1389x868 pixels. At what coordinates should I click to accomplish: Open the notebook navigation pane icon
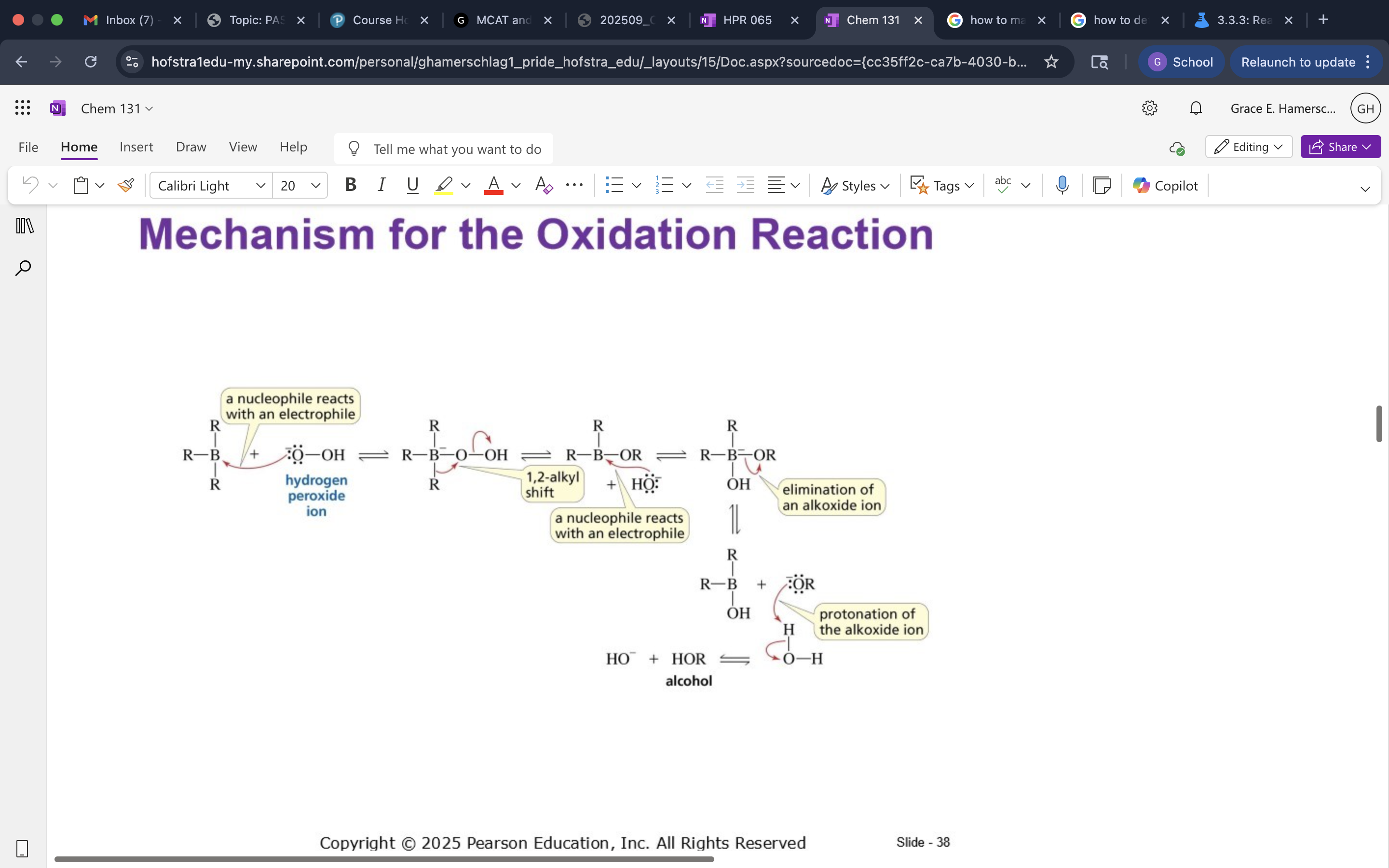[x=24, y=226]
